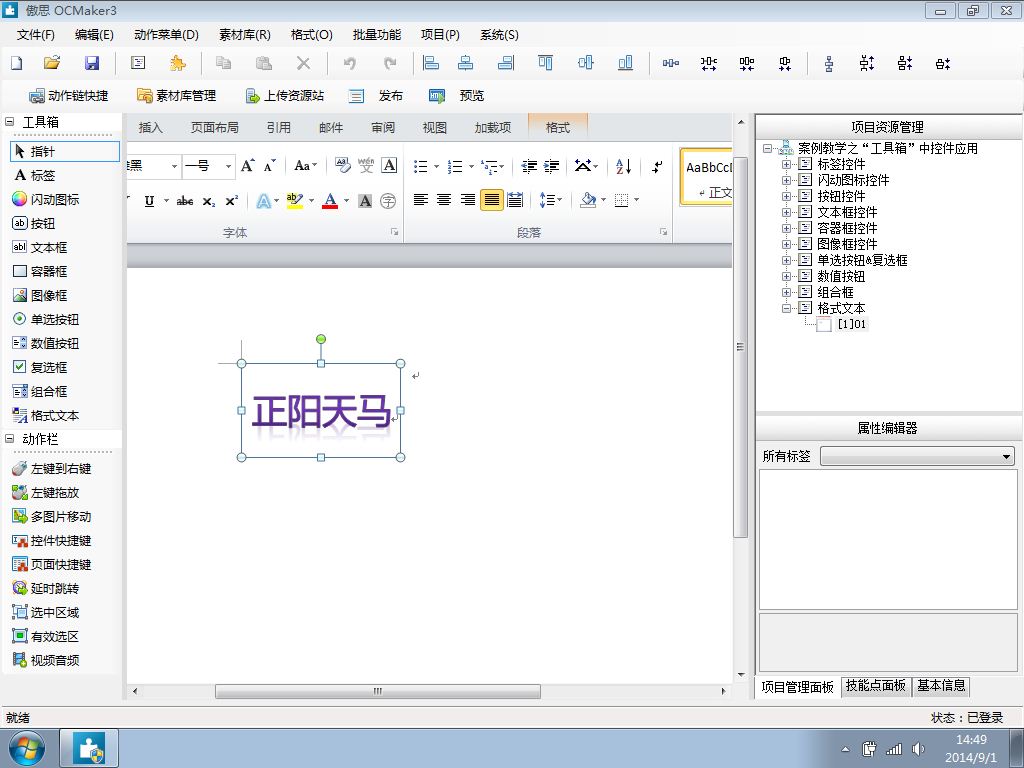Image resolution: width=1024 pixels, height=768 pixels.
Task: Select the 图像框 image box control
Action: tap(40, 296)
